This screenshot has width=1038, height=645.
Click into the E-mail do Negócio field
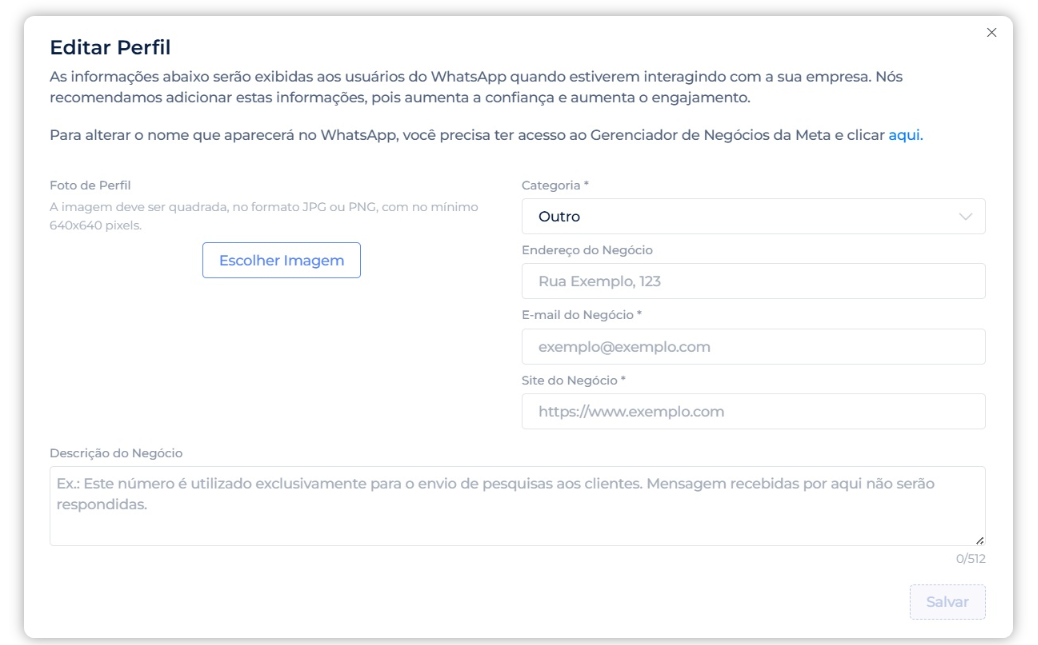753,347
